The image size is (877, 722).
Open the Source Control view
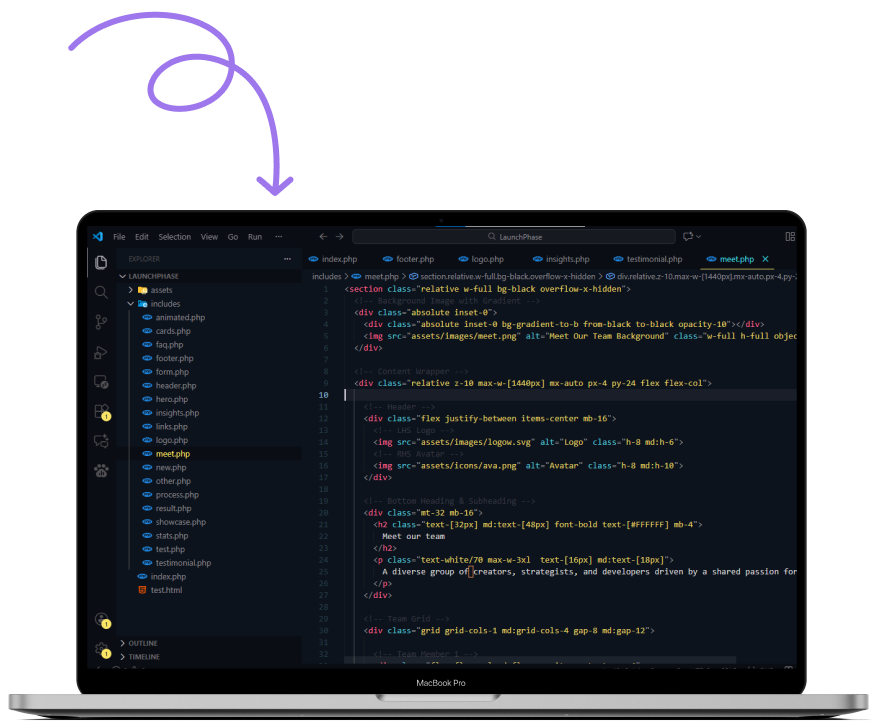pyautogui.click(x=101, y=322)
